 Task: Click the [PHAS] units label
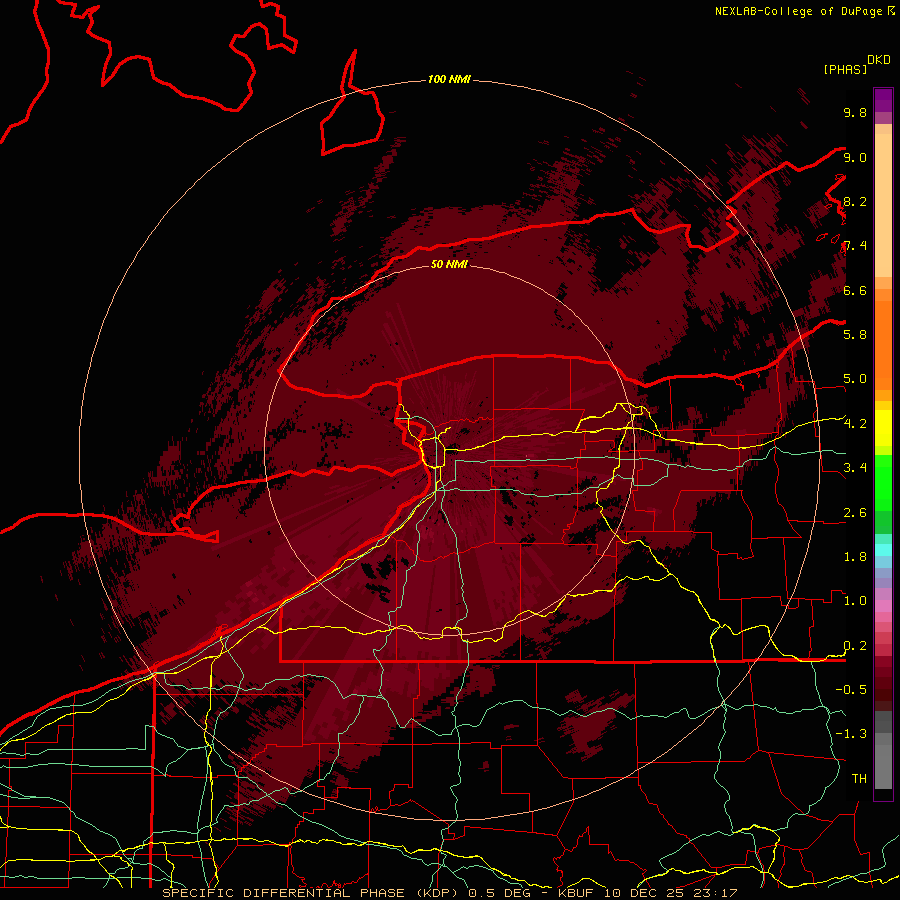[x=845, y=69]
